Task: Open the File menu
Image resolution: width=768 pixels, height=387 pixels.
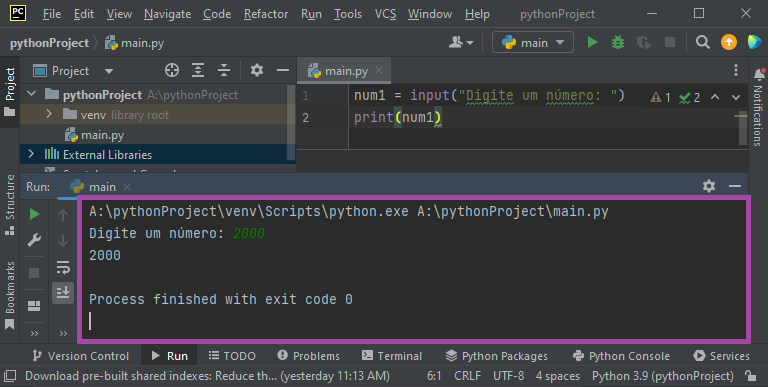Action: [x=52, y=14]
